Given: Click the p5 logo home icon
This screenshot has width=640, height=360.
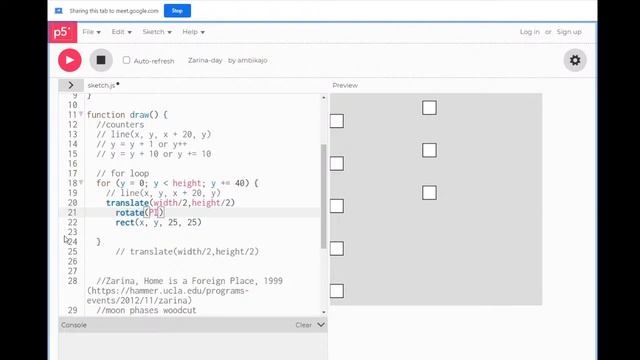Looking at the screenshot, I should [62, 32].
